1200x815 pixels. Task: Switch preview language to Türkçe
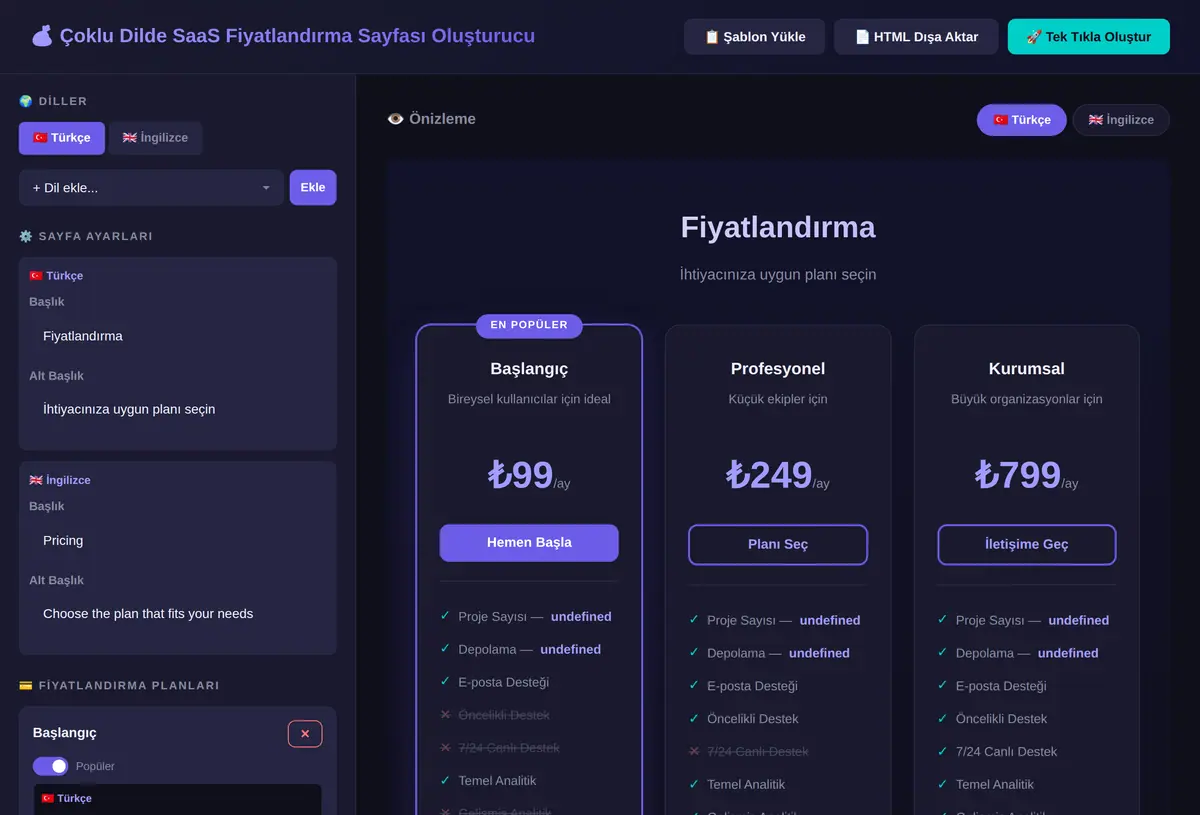point(1021,120)
